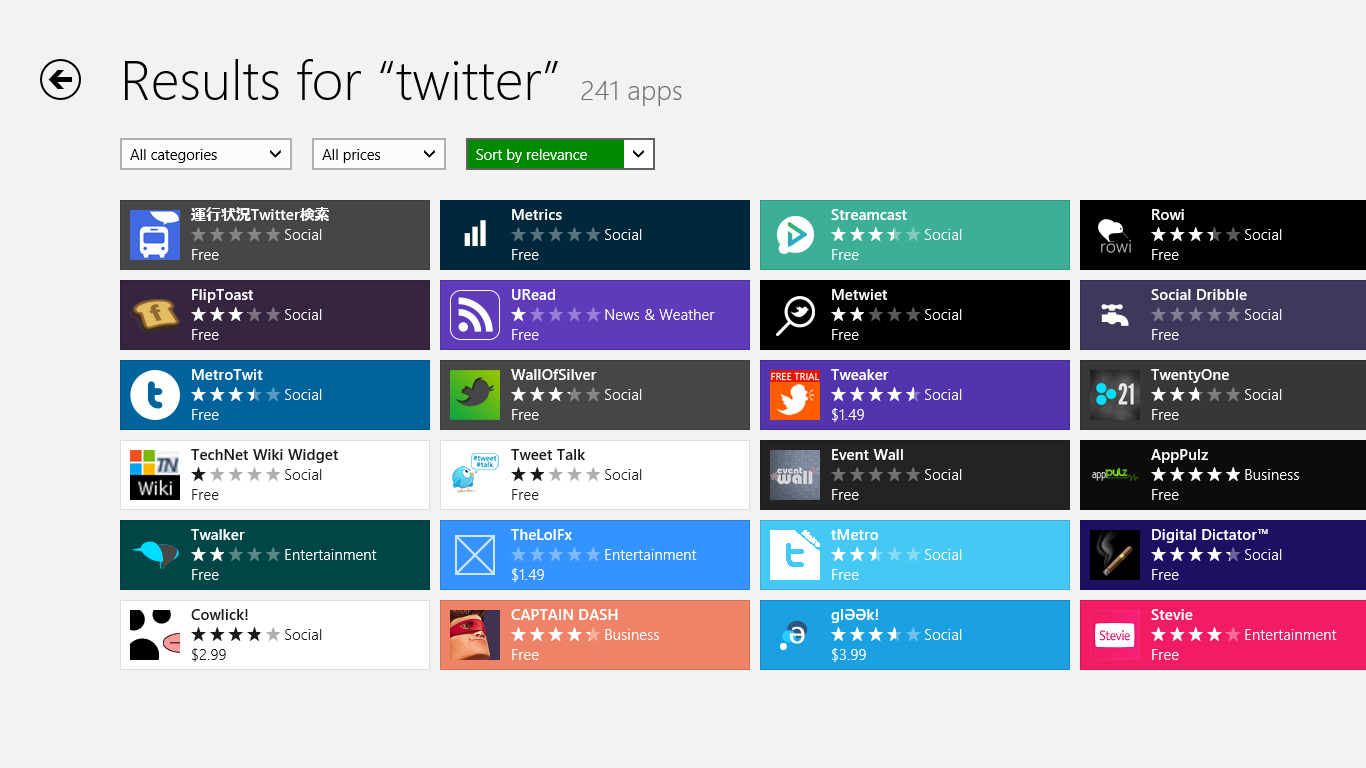The width and height of the screenshot is (1366, 768).
Task: Open the TwentyOne app title
Action: pyautogui.click(x=1190, y=375)
